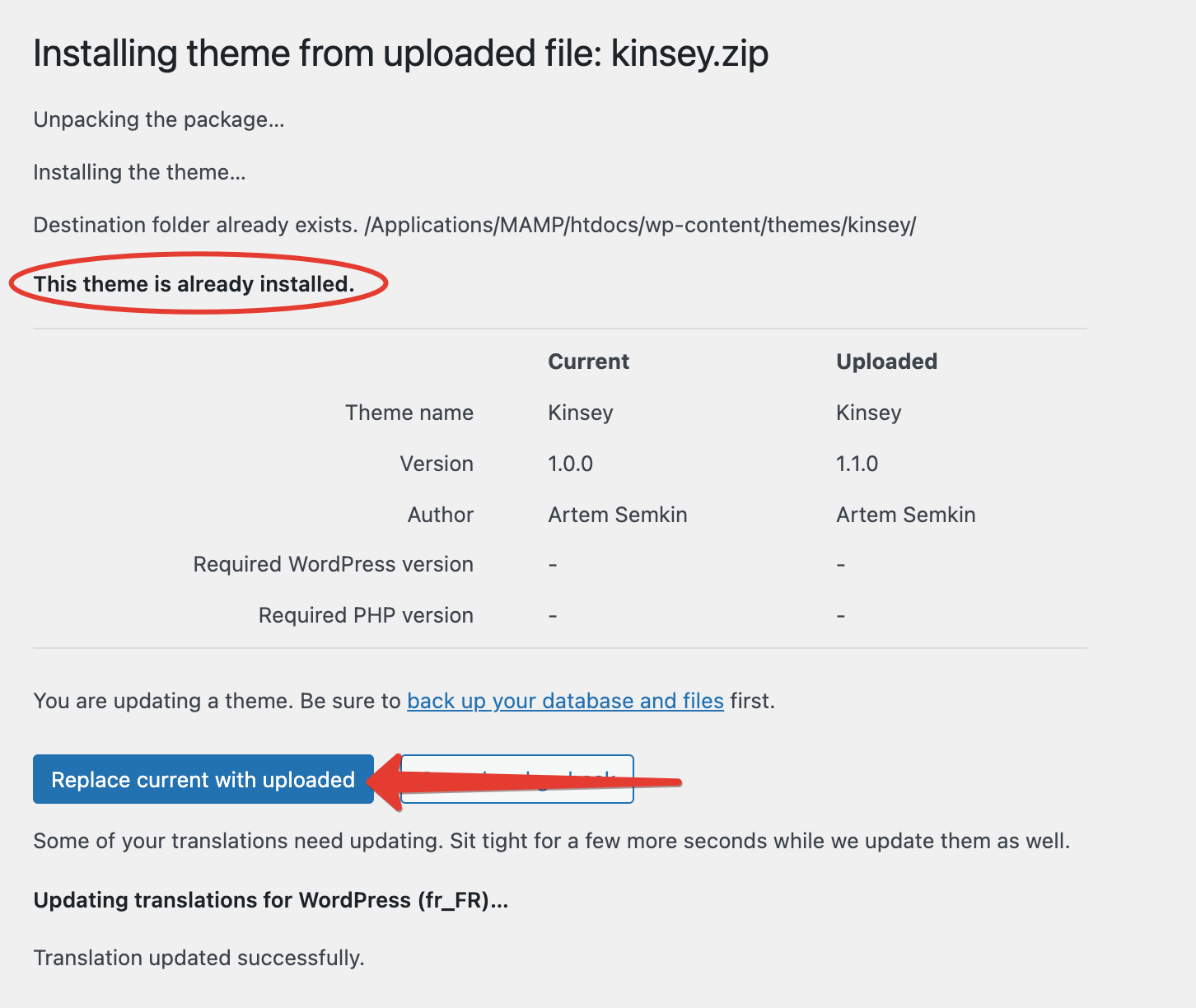Select the uploaded version number 1.1.0
The width and height of the screenshot is (1196, 1008).
pos(857,464)
